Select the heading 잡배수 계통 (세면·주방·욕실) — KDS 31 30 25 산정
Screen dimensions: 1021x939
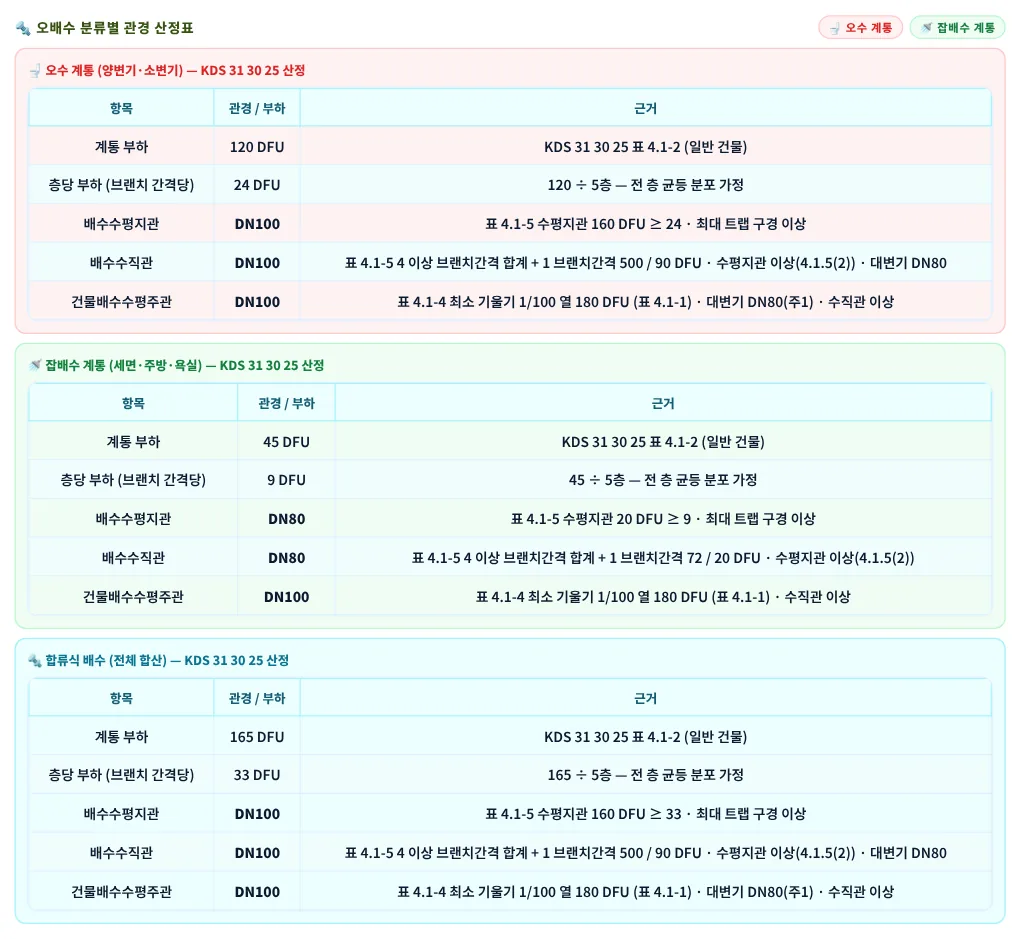(184, 365)
